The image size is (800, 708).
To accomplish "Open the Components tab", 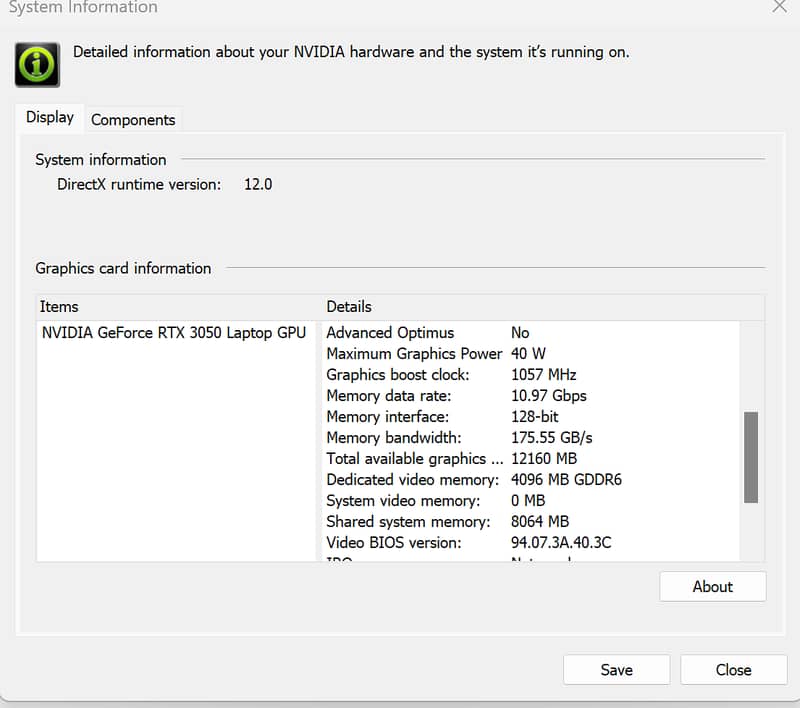I will 133,120.
